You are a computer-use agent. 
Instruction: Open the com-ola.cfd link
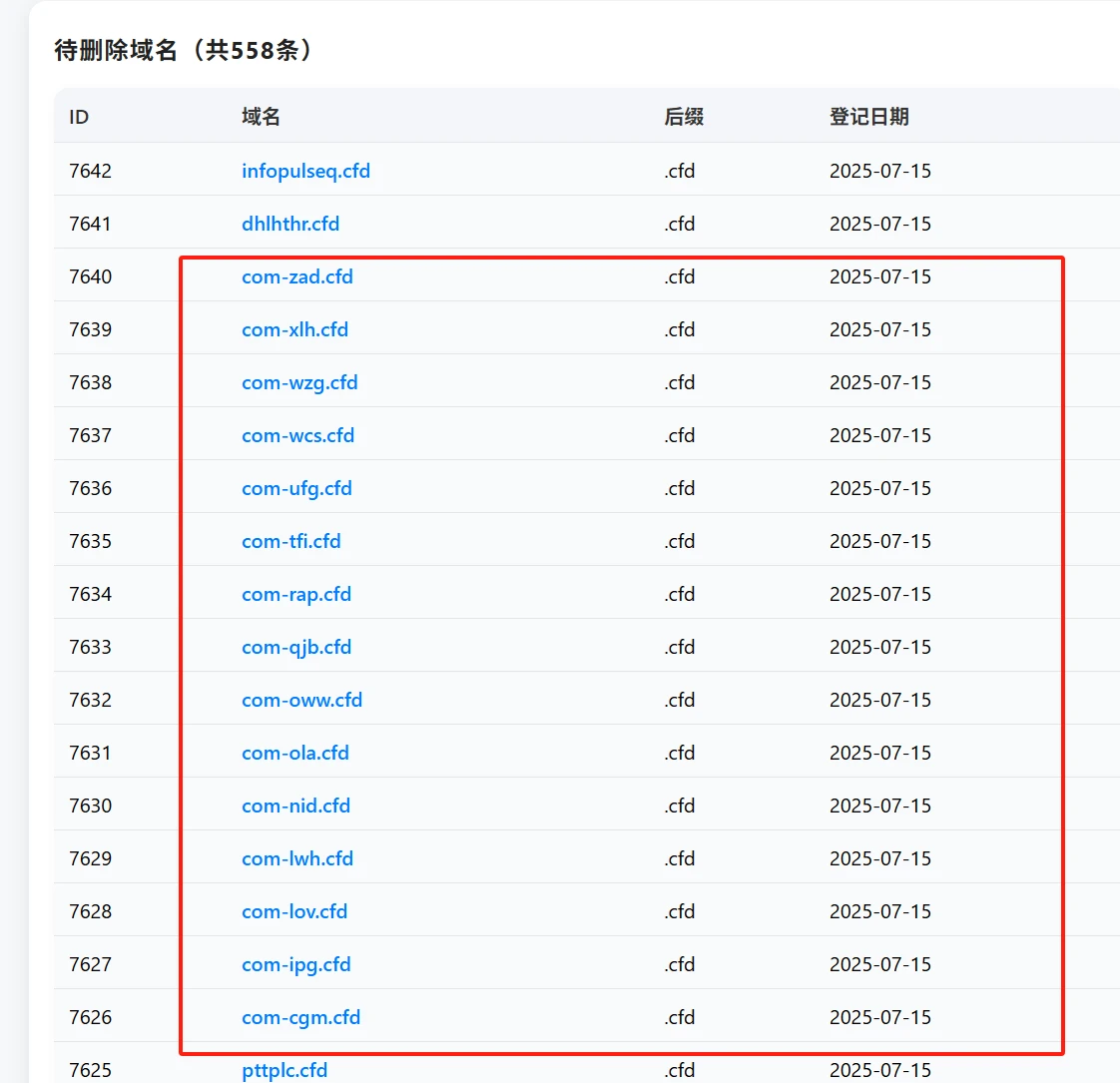coord(294,753)
